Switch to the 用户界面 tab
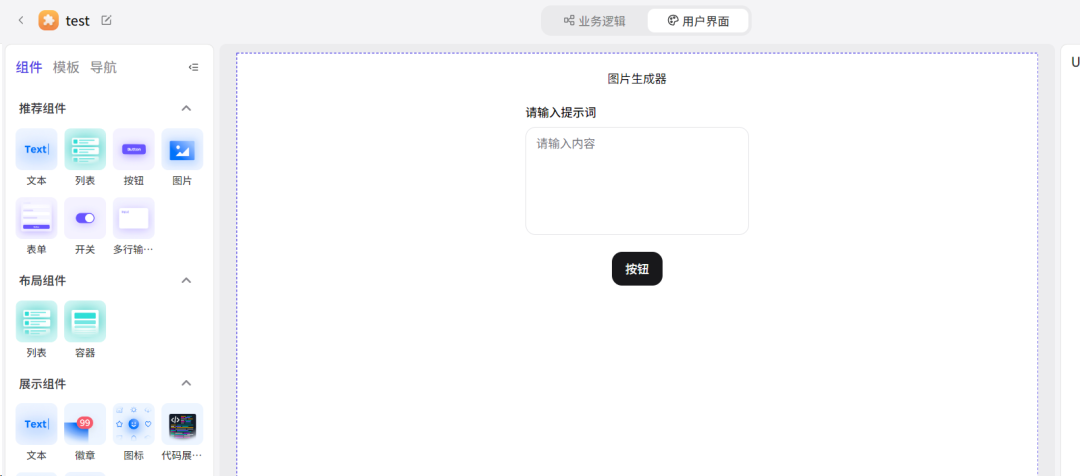 (698, 21)
